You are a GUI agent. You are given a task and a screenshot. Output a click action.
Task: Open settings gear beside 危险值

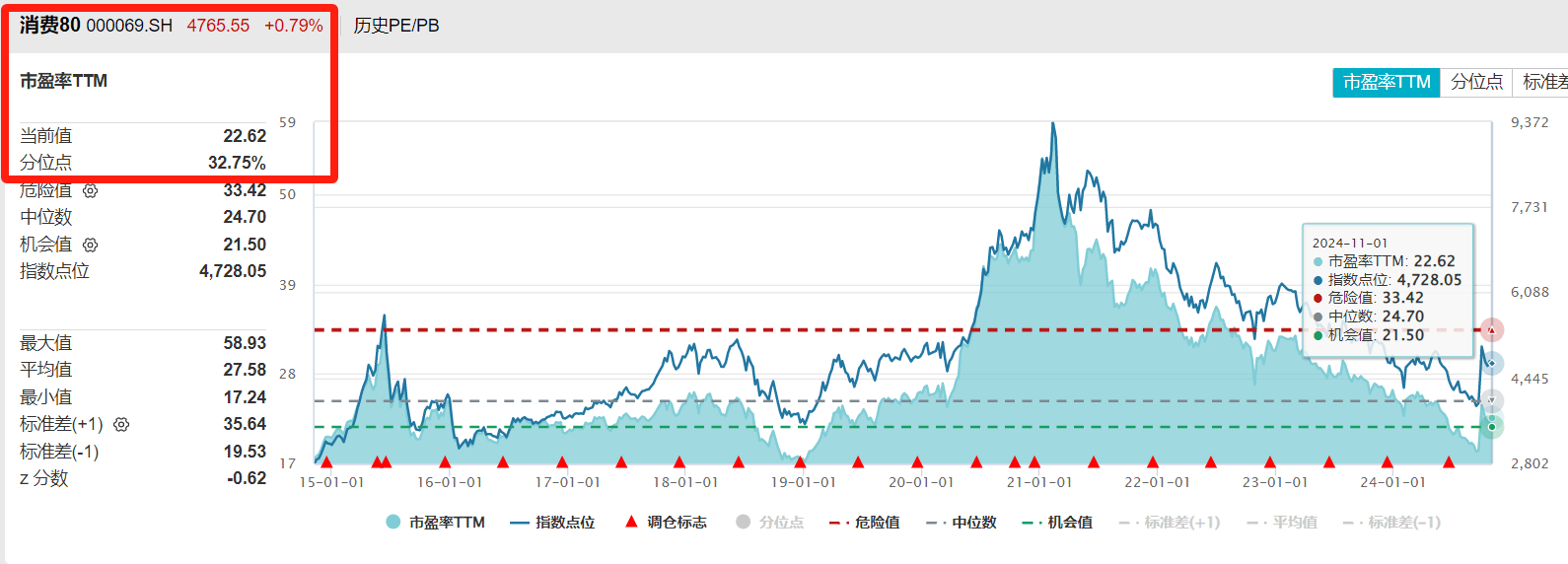[x=90, y=190]
